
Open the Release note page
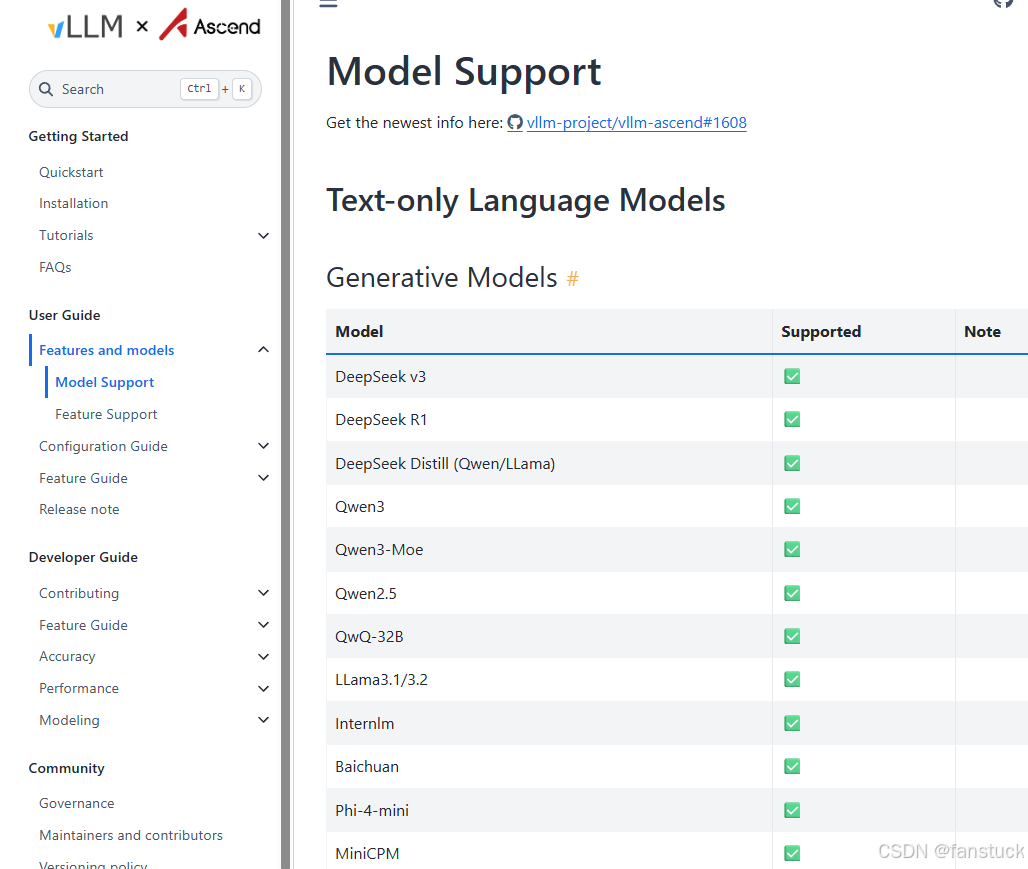(x=79, y=510)
